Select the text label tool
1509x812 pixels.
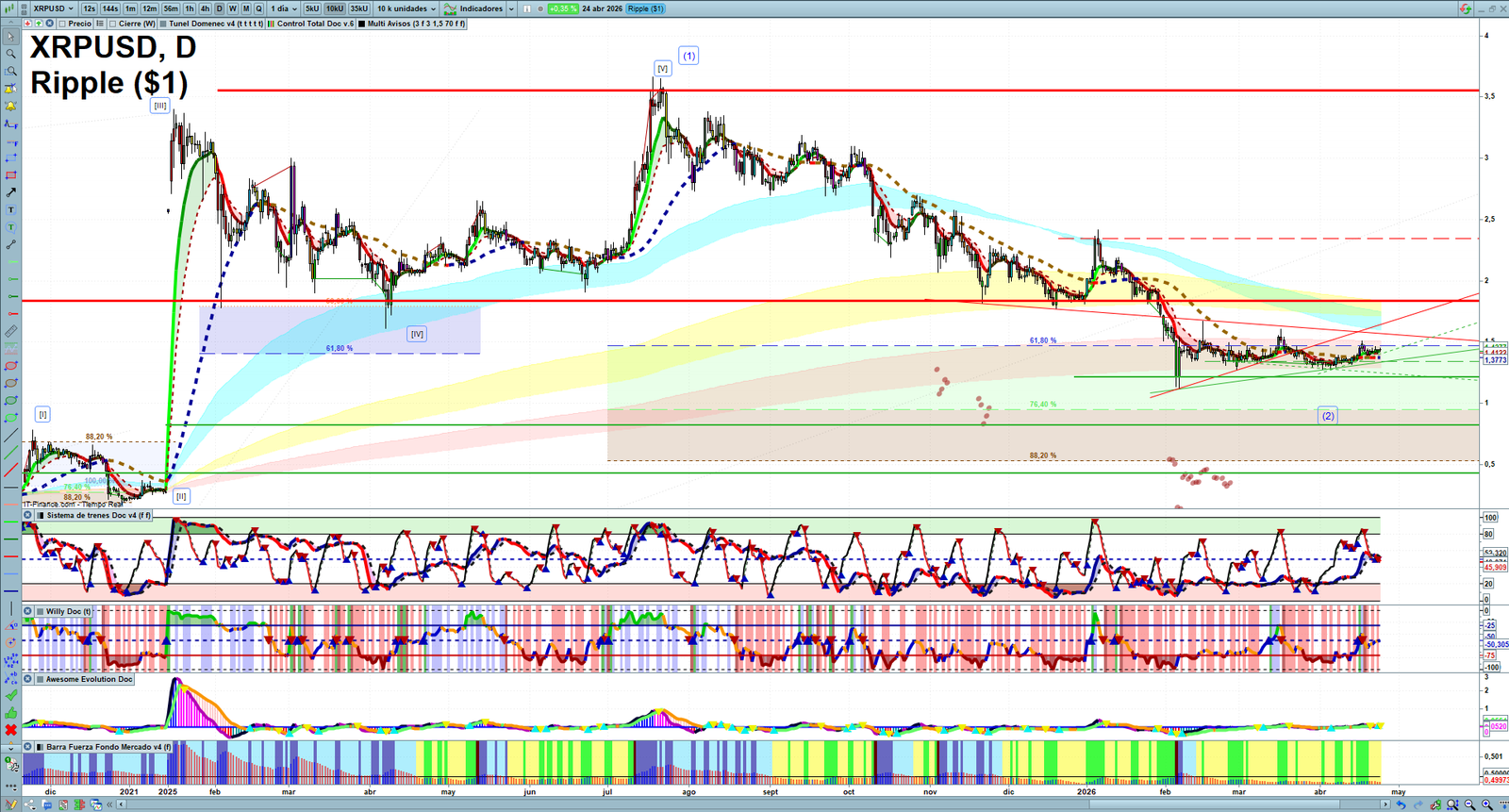(x=11, y=209)
